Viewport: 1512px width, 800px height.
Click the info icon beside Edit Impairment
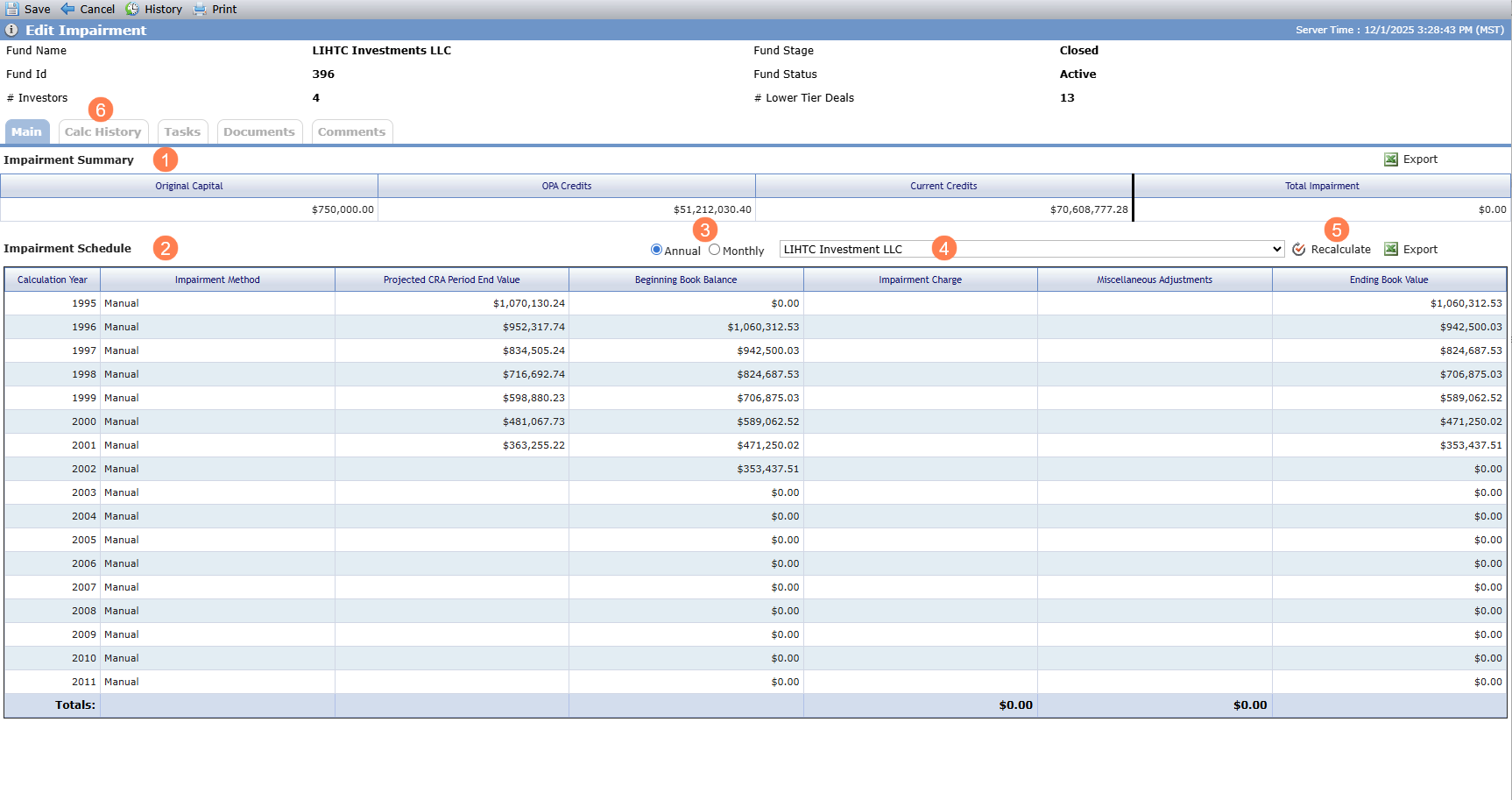11,30
